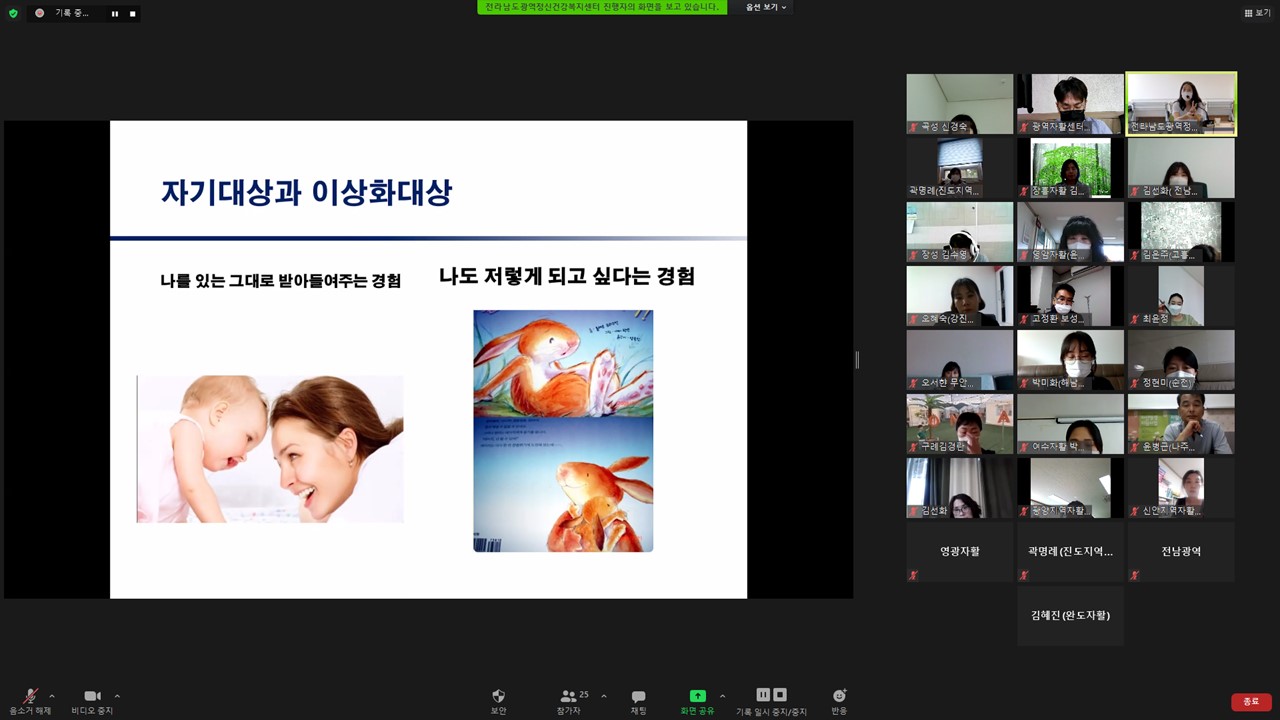This screenshot has width=1280, height=720.
Task: Open the Security (보안) shield icon
Action: tap(498, 697)
